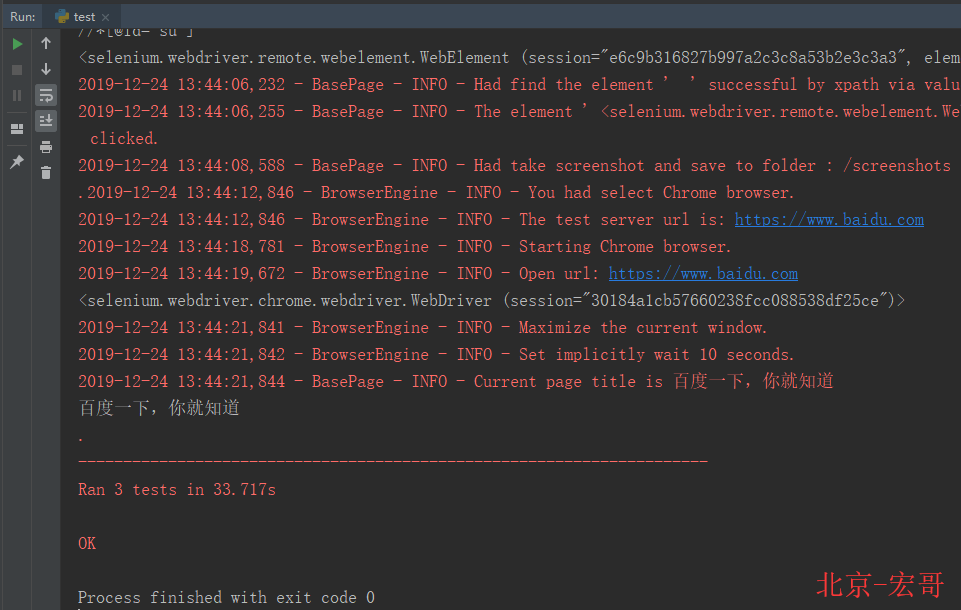Click the Down the Stack Trace arrow

[x=46, y=70]
